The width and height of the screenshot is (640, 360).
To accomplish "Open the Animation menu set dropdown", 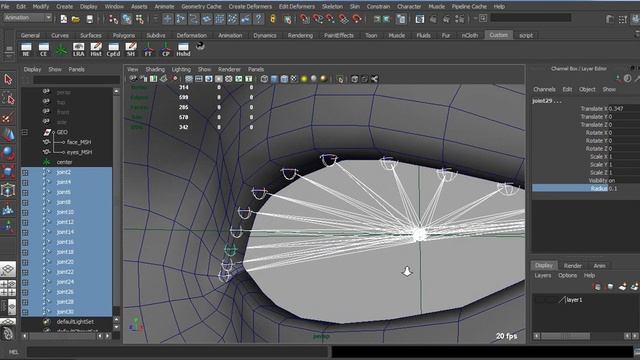I will pyautogui.click(x=28, y=18).
